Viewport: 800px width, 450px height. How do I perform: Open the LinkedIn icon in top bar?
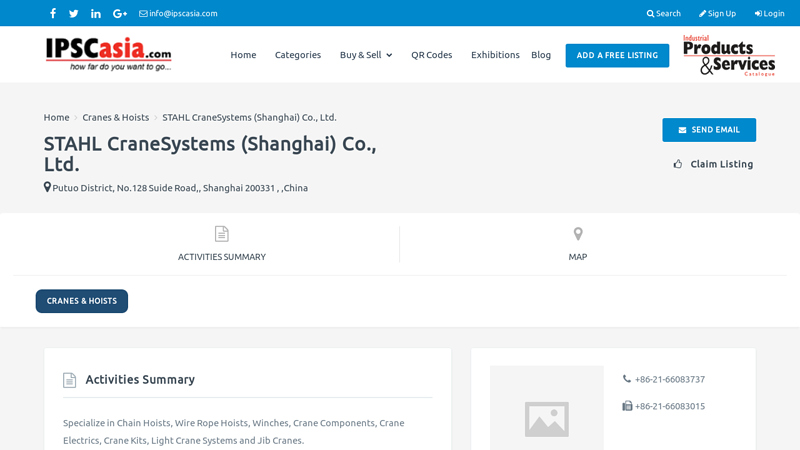click(95, 14)
